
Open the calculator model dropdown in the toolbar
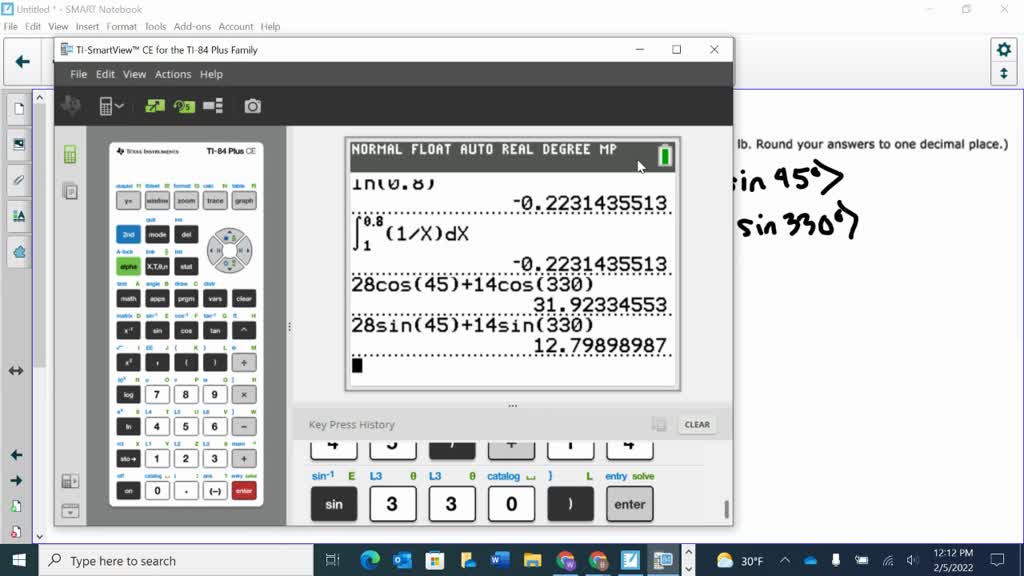111,106
